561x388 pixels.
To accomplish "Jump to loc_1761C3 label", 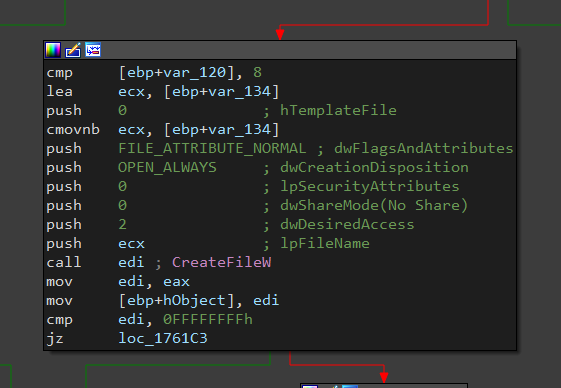I will [x=163, y=338].
